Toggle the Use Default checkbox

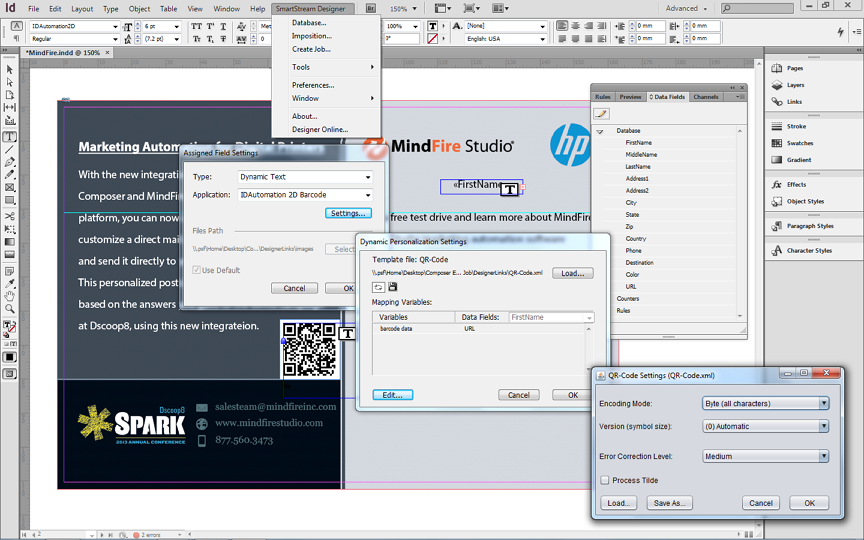click(196, 270)
